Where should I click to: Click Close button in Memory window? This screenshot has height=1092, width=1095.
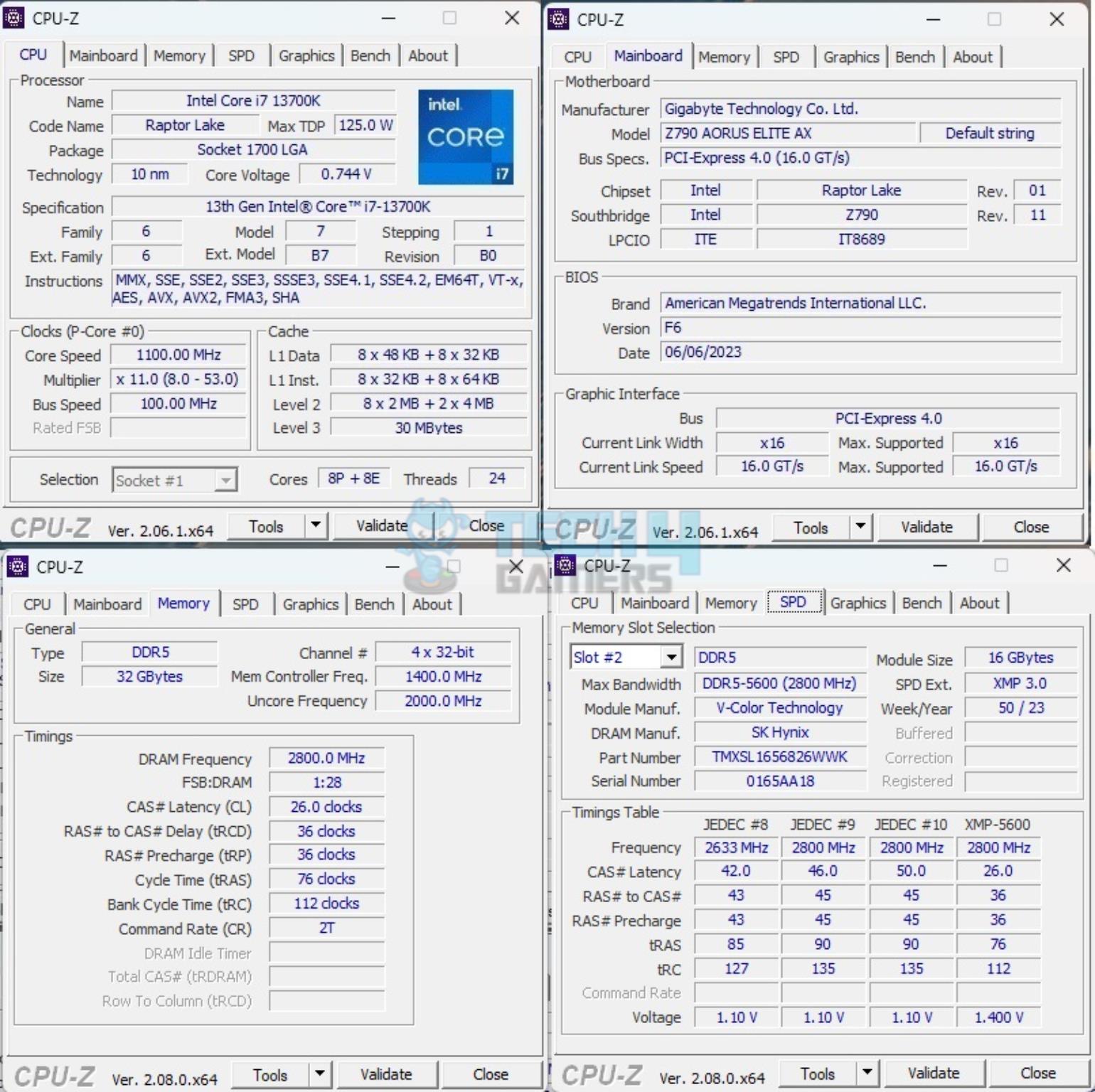(491, 1074)
